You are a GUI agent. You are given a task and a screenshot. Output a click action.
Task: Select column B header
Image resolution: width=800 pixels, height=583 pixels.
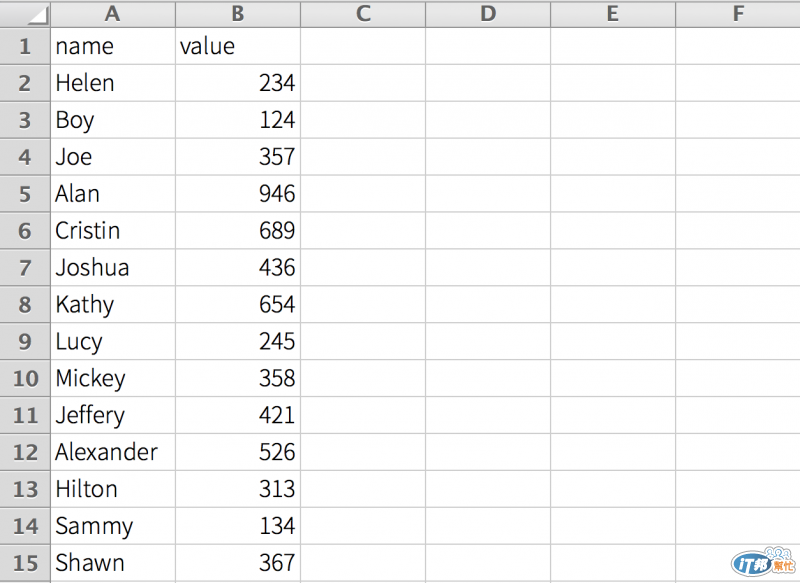pos(238,14)
